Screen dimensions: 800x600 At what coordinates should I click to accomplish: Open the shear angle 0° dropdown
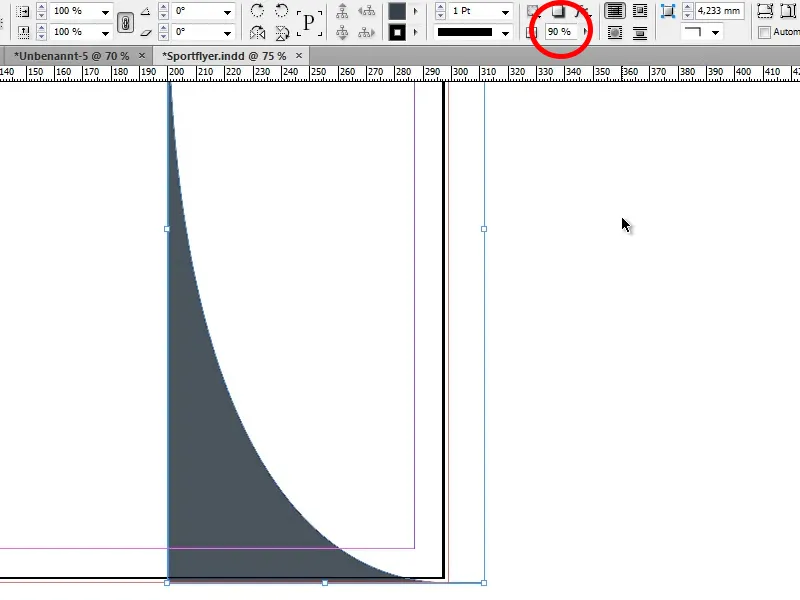[x=227, y=33]
